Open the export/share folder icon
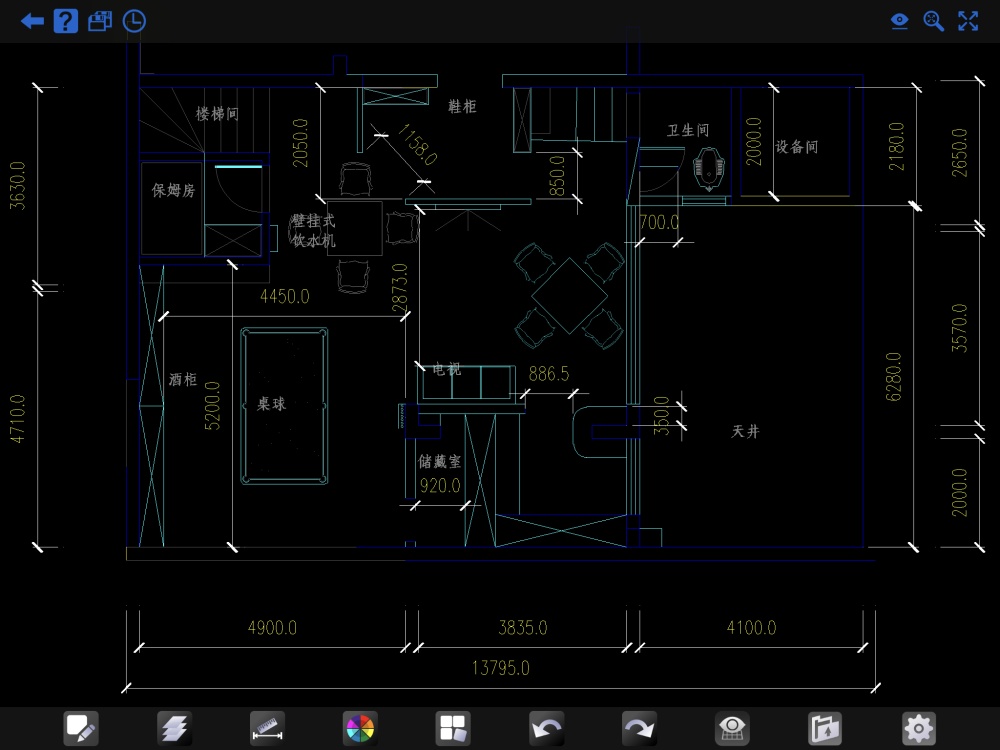Screen dimensions: 1000x750 825,728
